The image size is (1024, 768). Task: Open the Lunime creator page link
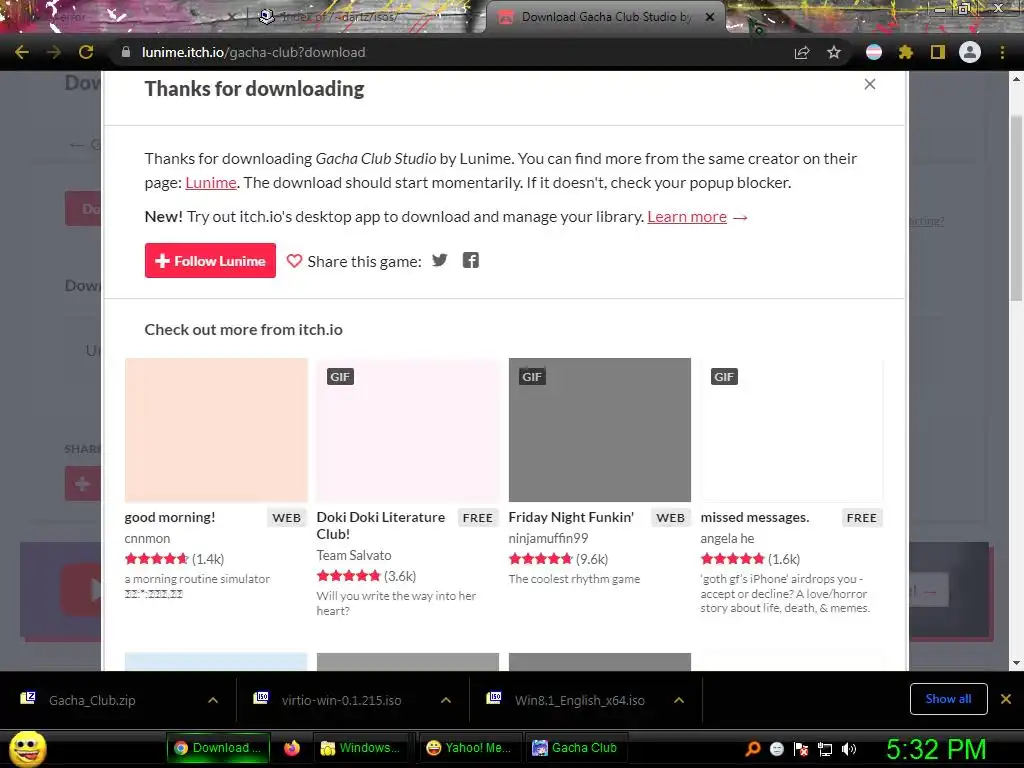[210, 183]
